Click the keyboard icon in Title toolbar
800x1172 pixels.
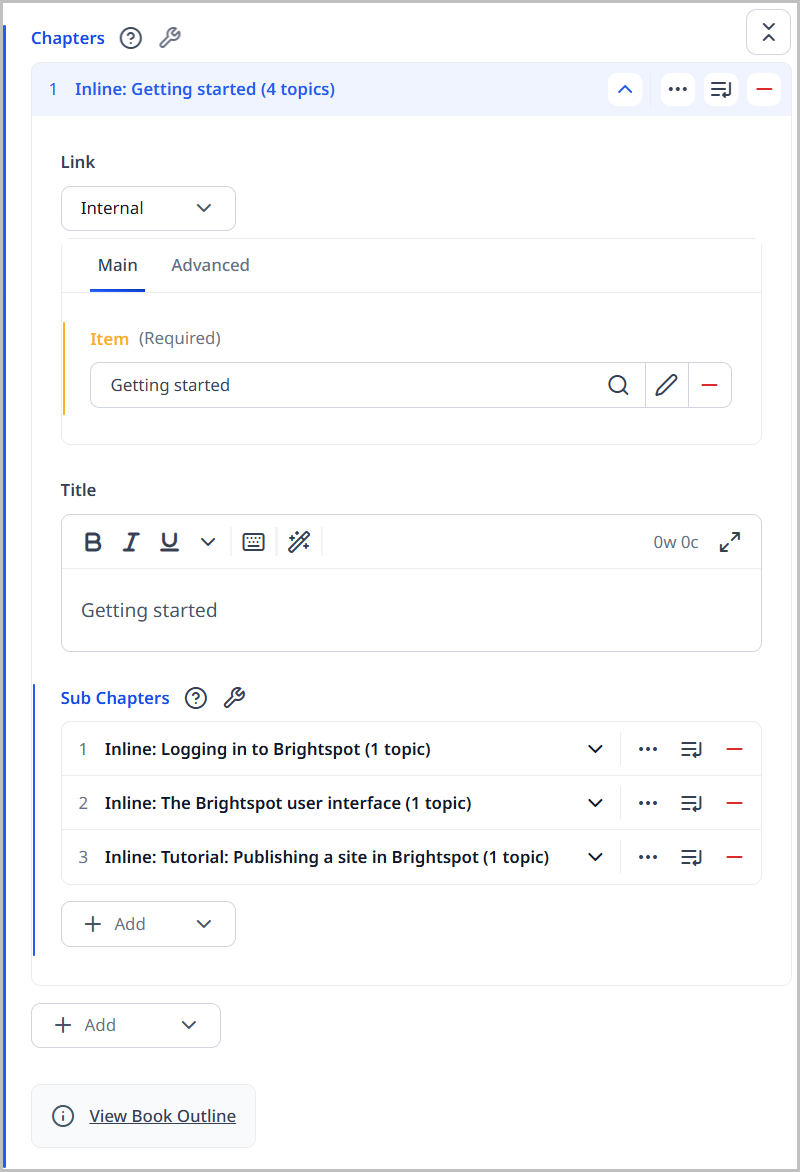pos(254,542)
